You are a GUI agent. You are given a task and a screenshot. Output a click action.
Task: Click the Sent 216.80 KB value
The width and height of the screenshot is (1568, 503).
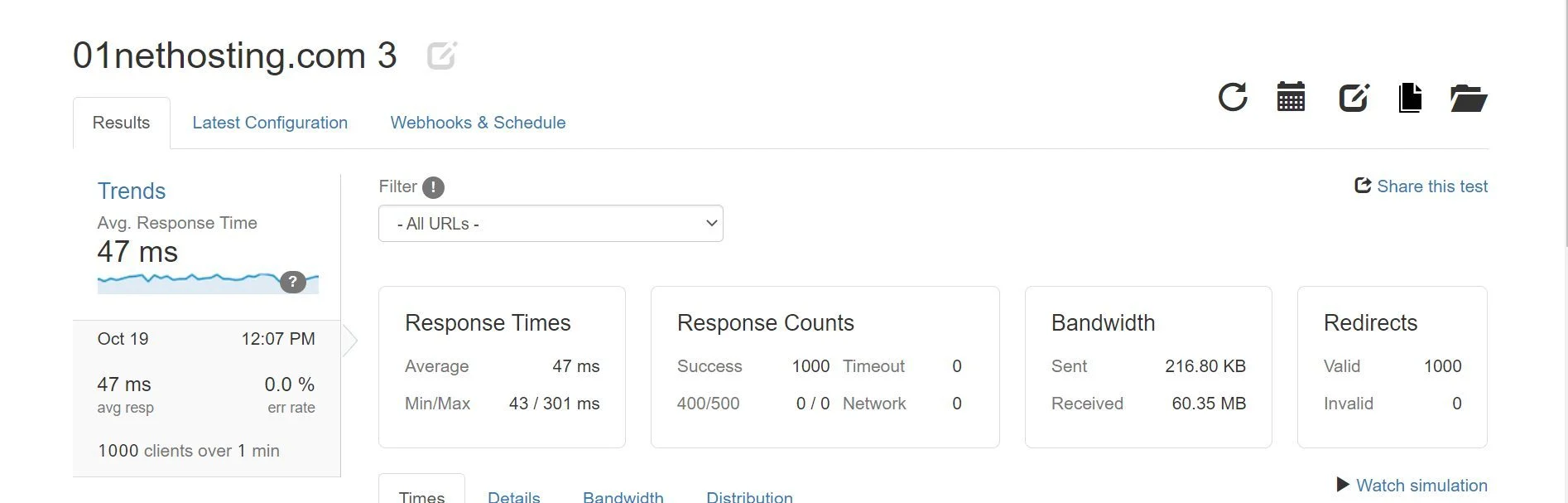click(1205, 366)
